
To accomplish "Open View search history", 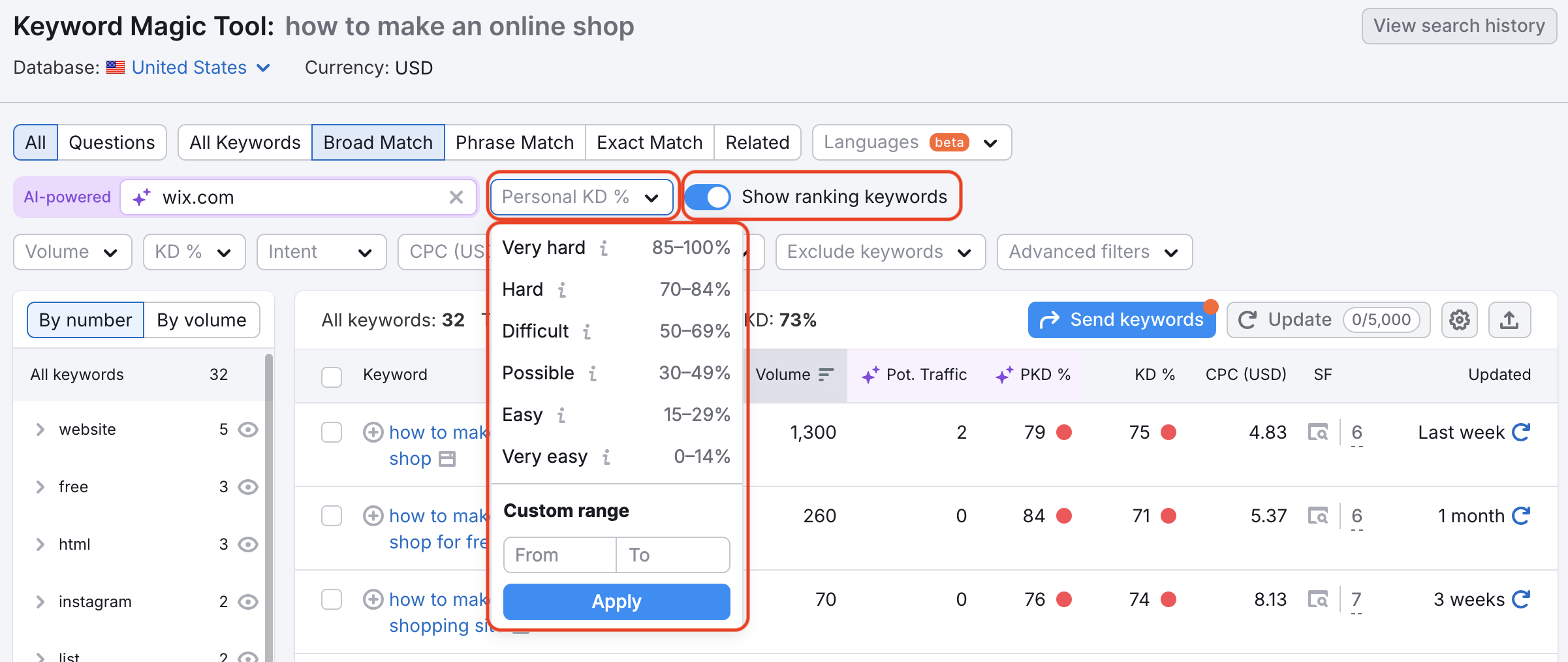I will coord(1459,26).
